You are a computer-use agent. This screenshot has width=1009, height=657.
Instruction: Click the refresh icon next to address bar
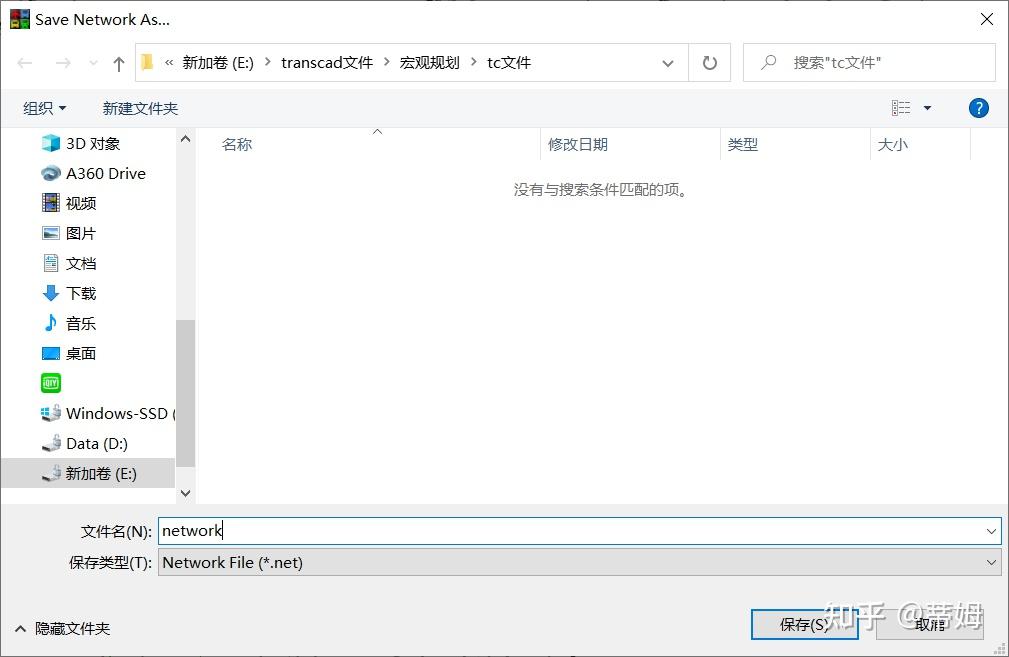coord(709,62)
